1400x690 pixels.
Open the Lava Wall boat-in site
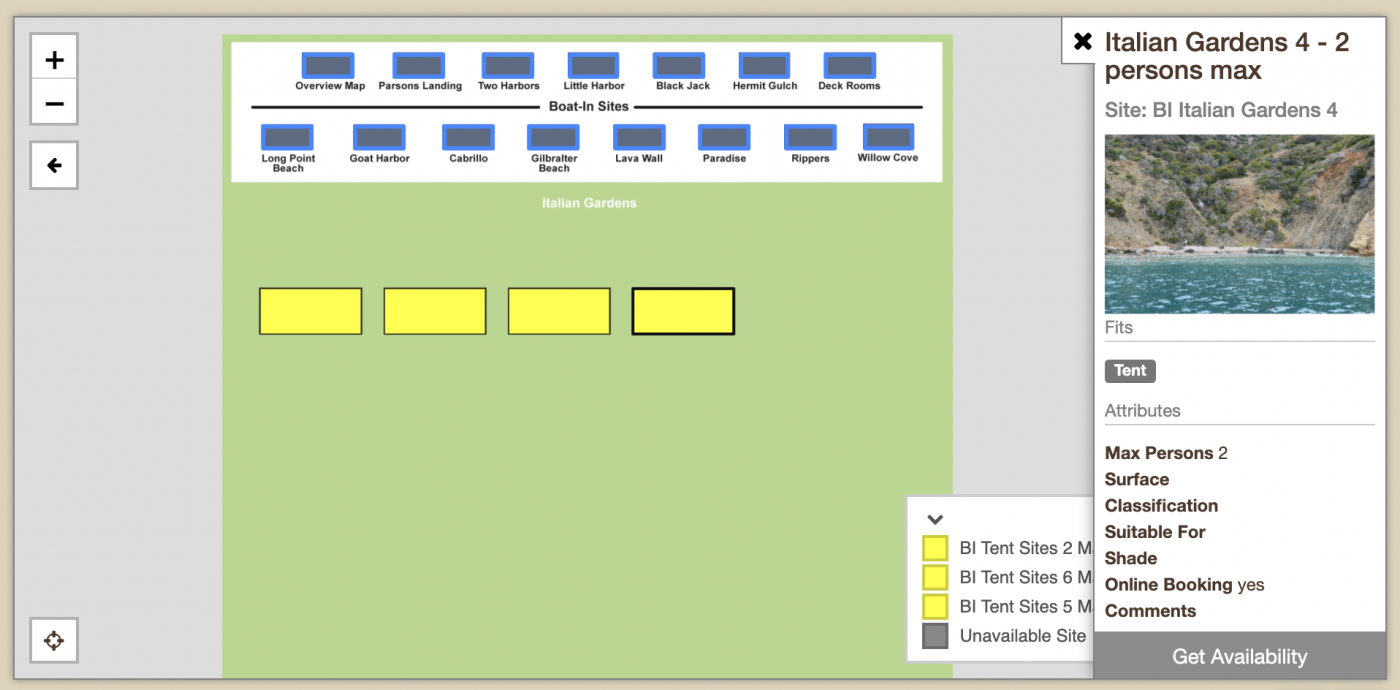639,137
